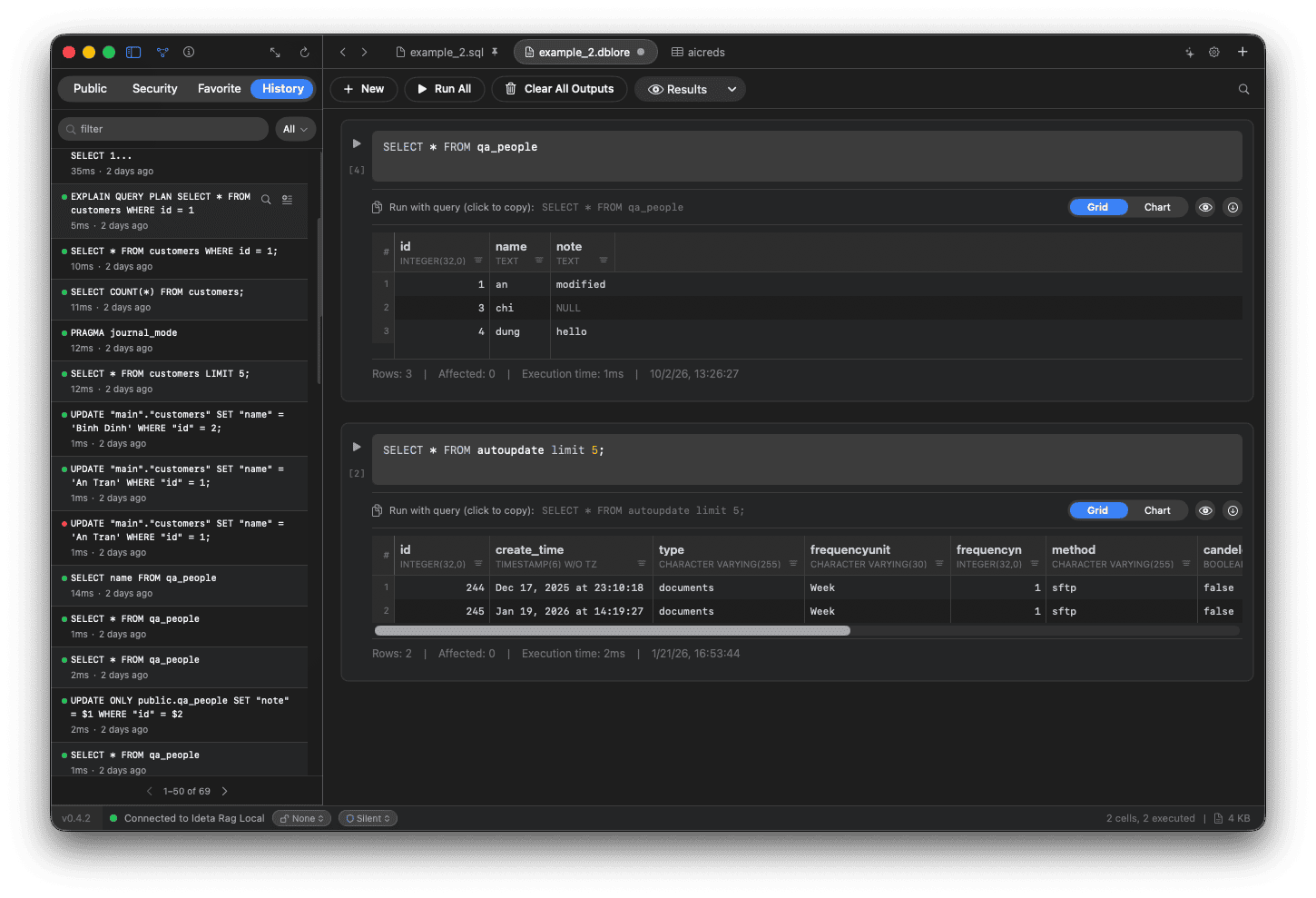
Task: Click list icon on EXPLAIN QUERY PLAN entry
Action: pyautogui.click(x=287, y=200)
